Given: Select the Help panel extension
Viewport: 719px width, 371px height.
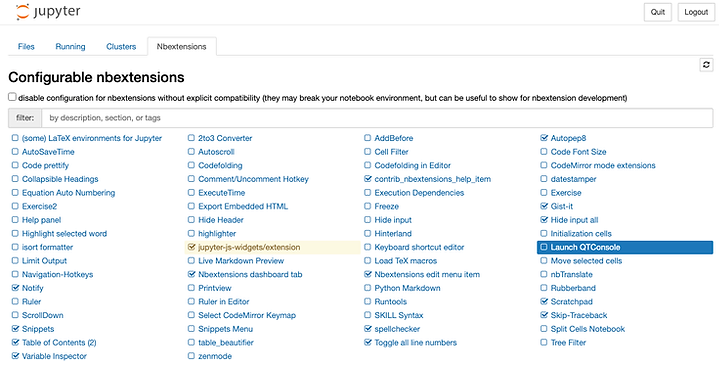Looking at the screenshot, I should click(x=41, y=220).
